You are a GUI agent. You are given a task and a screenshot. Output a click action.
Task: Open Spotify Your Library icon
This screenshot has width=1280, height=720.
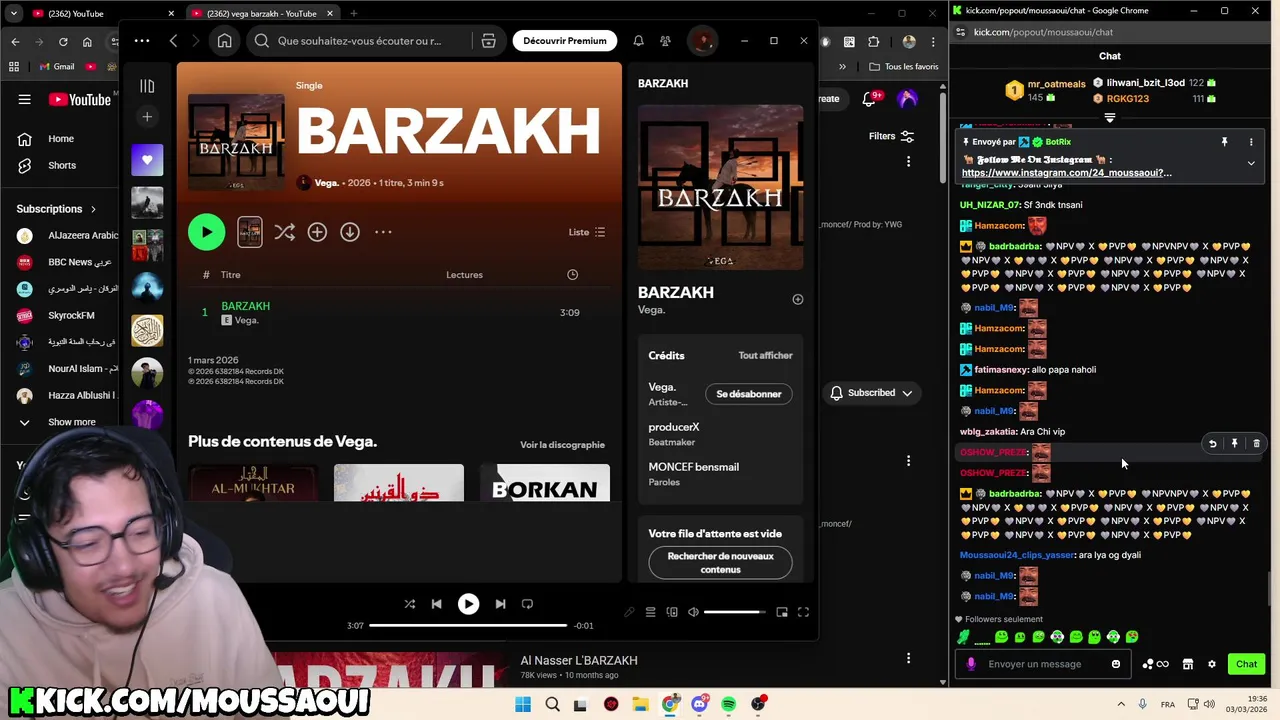147,86
